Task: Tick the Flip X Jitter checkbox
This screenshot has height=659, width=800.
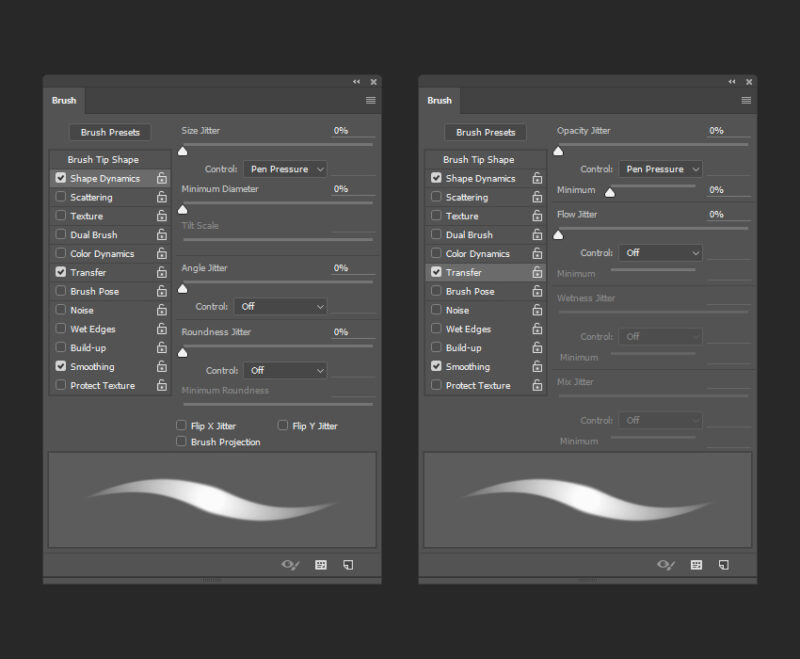Action: [182, 426]
